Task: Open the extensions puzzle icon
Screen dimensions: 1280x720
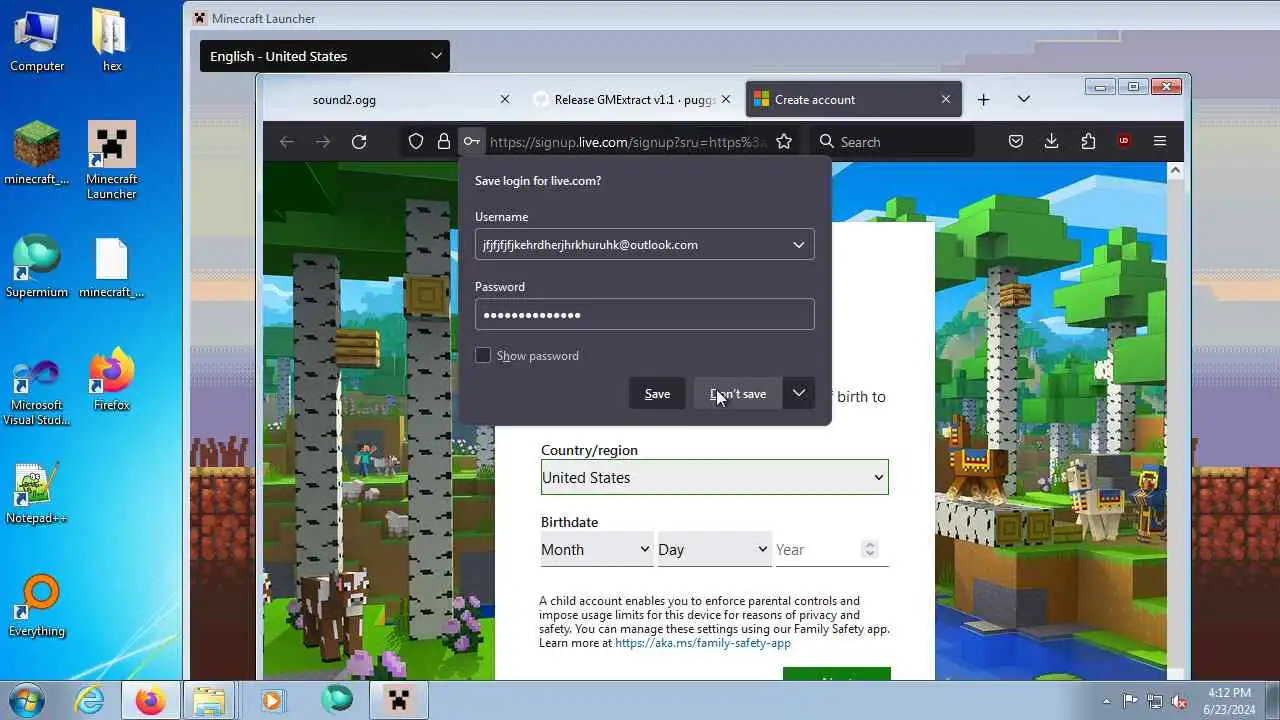Action: tap(1088, 142)
